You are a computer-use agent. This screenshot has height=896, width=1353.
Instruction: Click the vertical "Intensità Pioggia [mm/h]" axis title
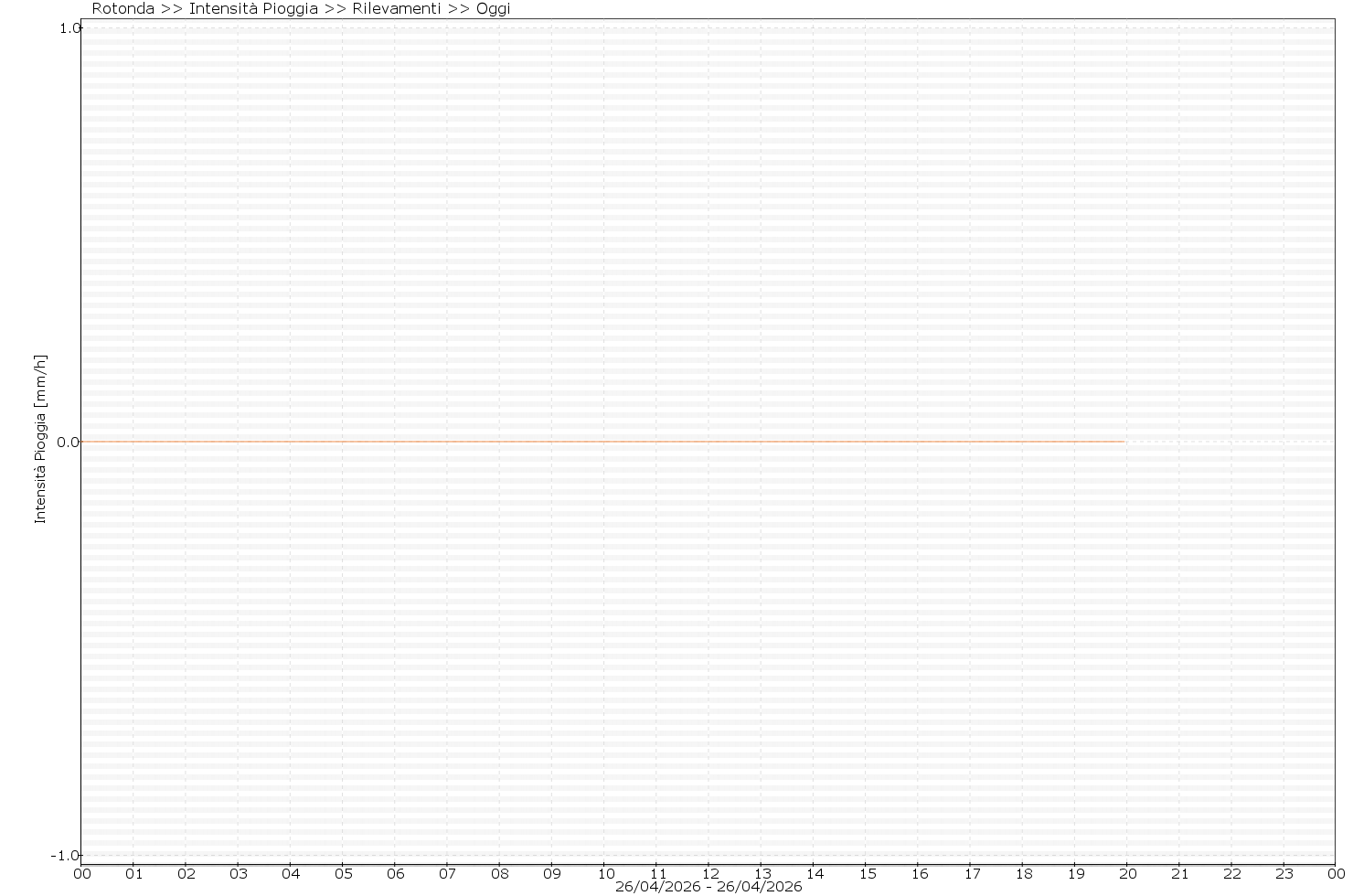(x=40, y=438)
